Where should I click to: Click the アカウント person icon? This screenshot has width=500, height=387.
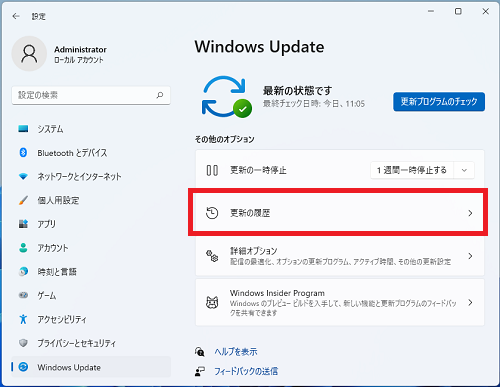(23, 248)
